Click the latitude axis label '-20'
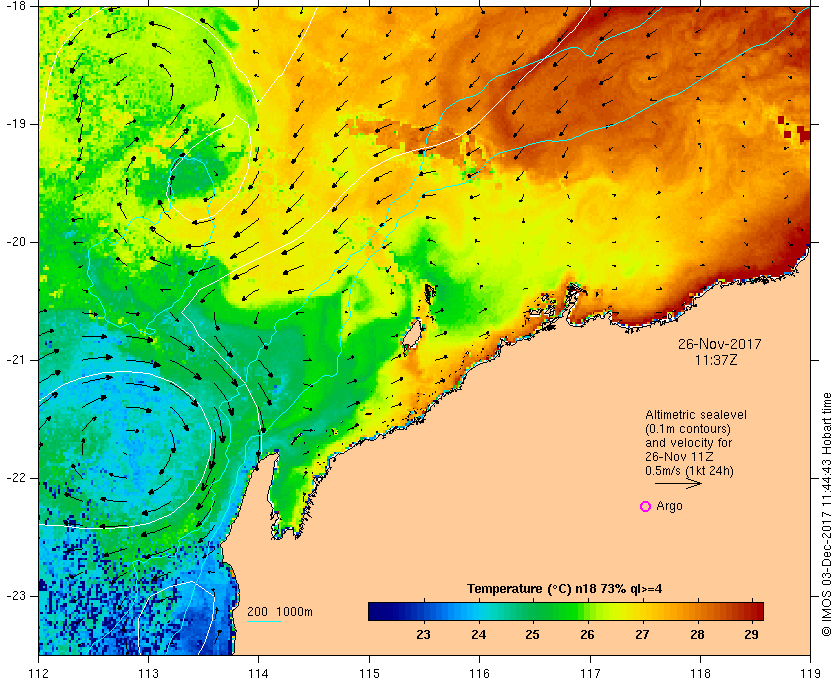840x680 pixels. (16, 242)
